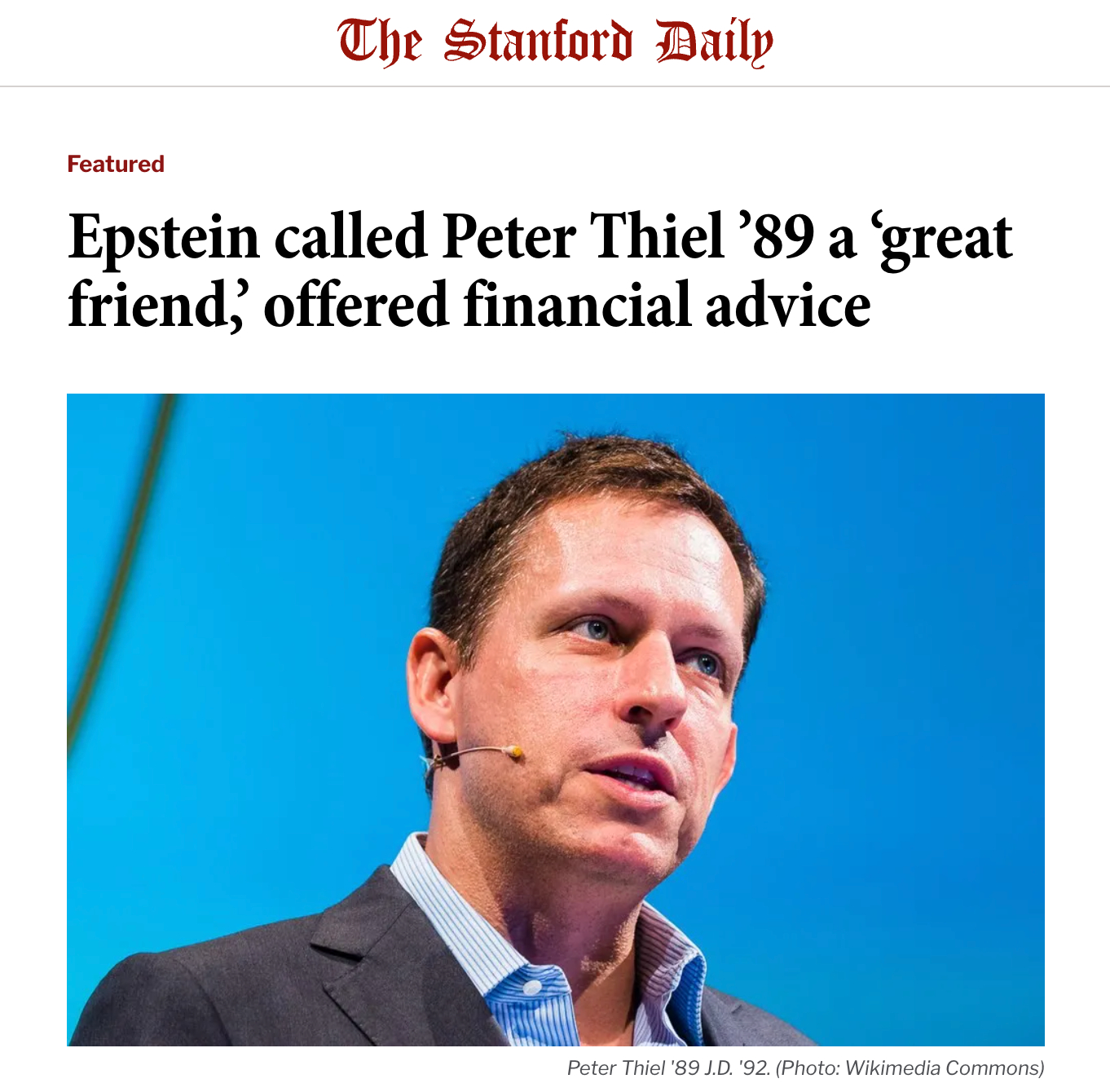Open the article's hero photo

pyautogui.click(x=555, y=719)
